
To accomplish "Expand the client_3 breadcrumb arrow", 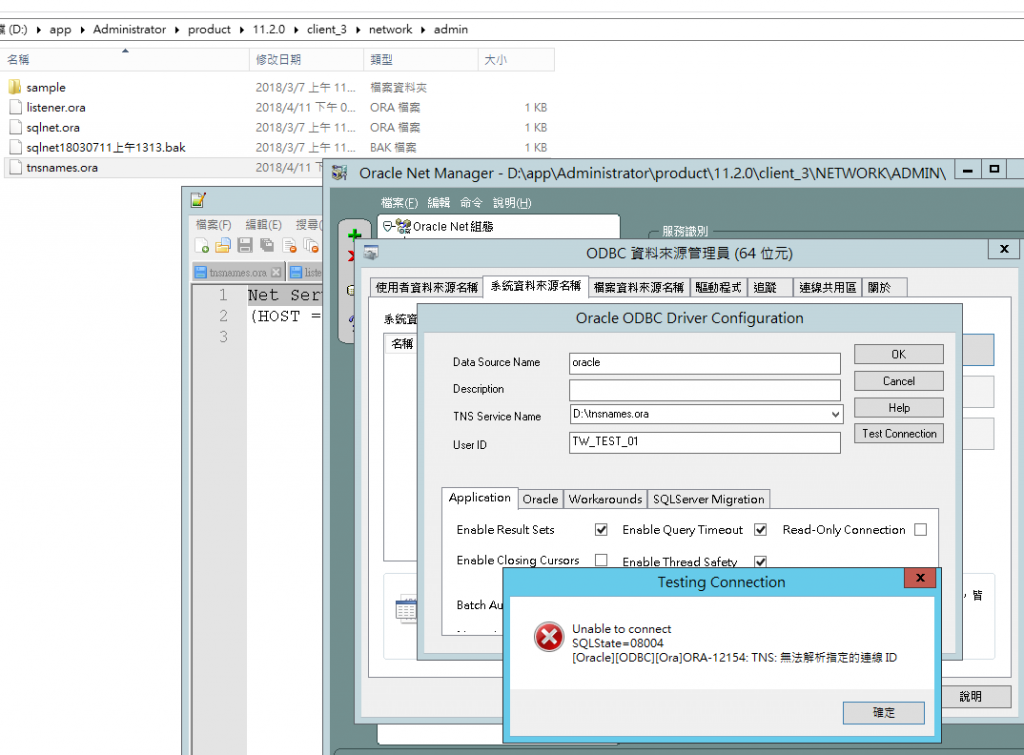I will coord(358,29).
